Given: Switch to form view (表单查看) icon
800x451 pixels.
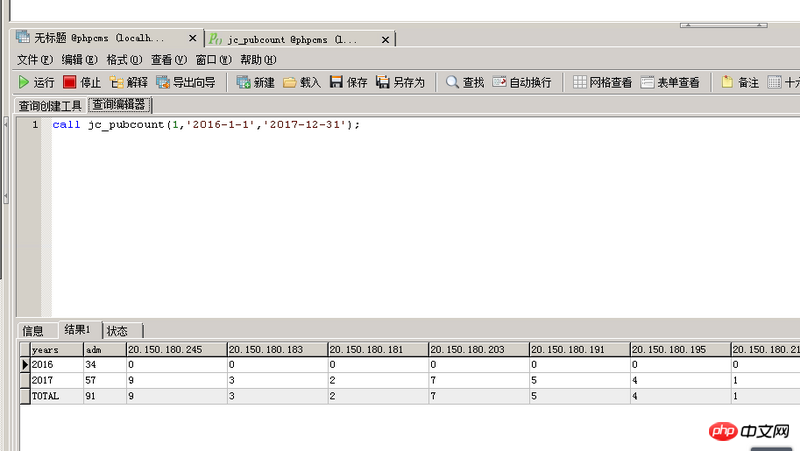Looking at the screenshot, I should tap(647, 82).
